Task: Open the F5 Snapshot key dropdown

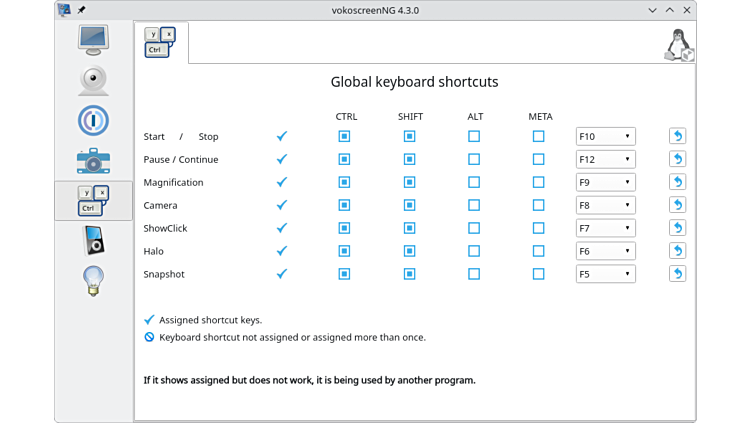Action: tap(605, 274)
